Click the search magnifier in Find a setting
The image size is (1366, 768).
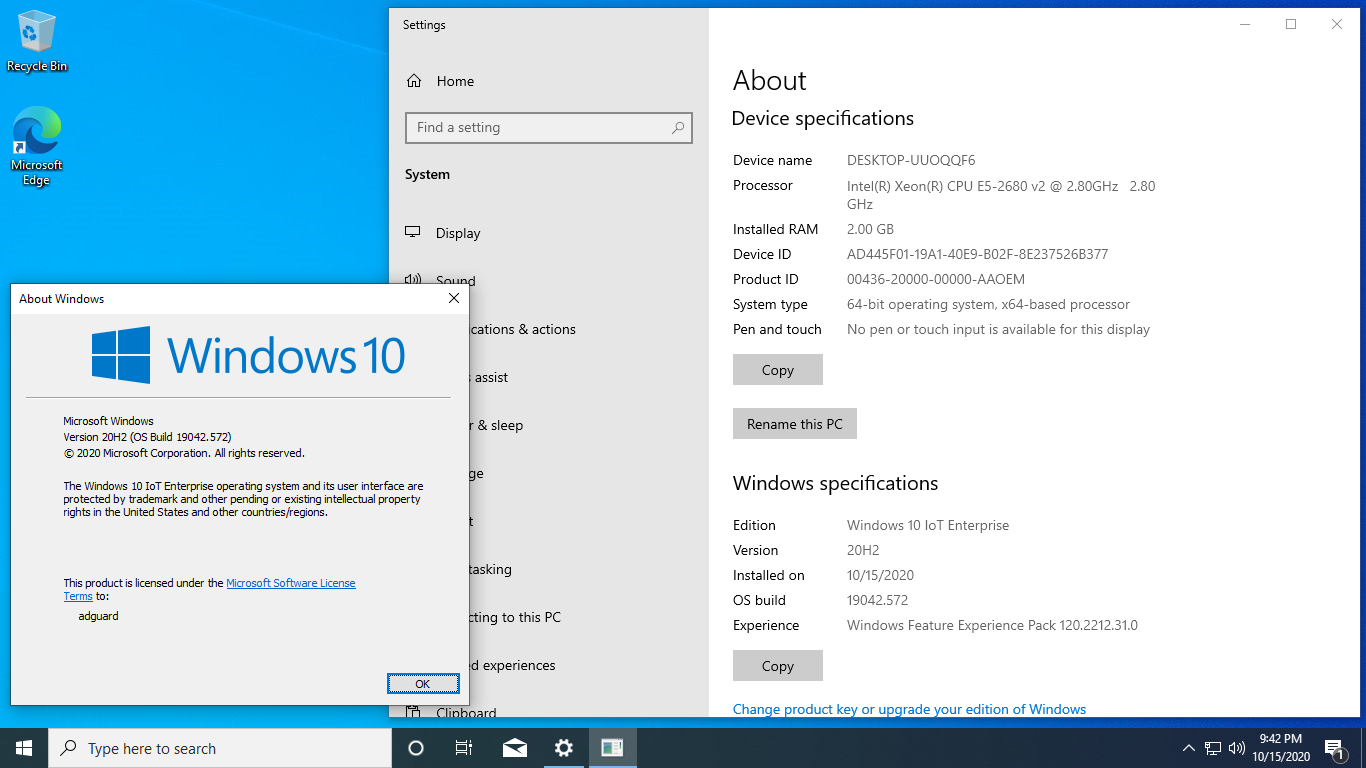[678, 128]
